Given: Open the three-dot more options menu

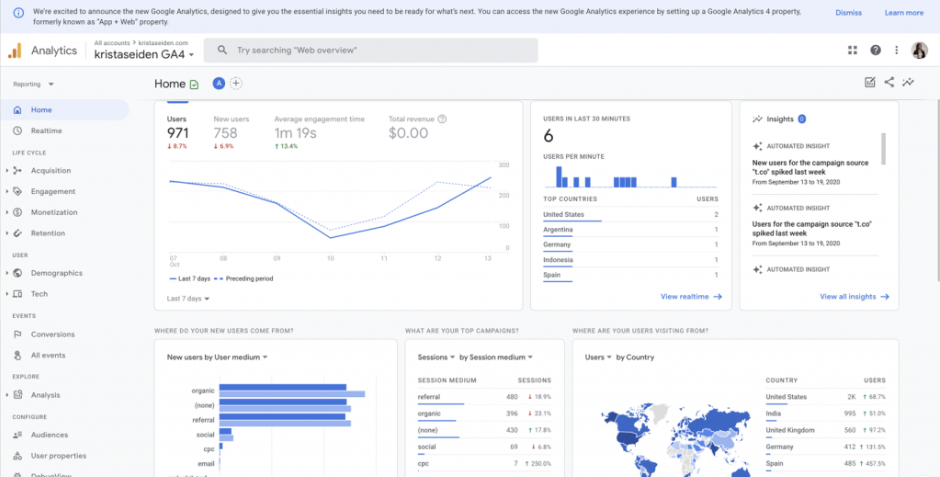Looking at the screenshot, I should 897,50.
